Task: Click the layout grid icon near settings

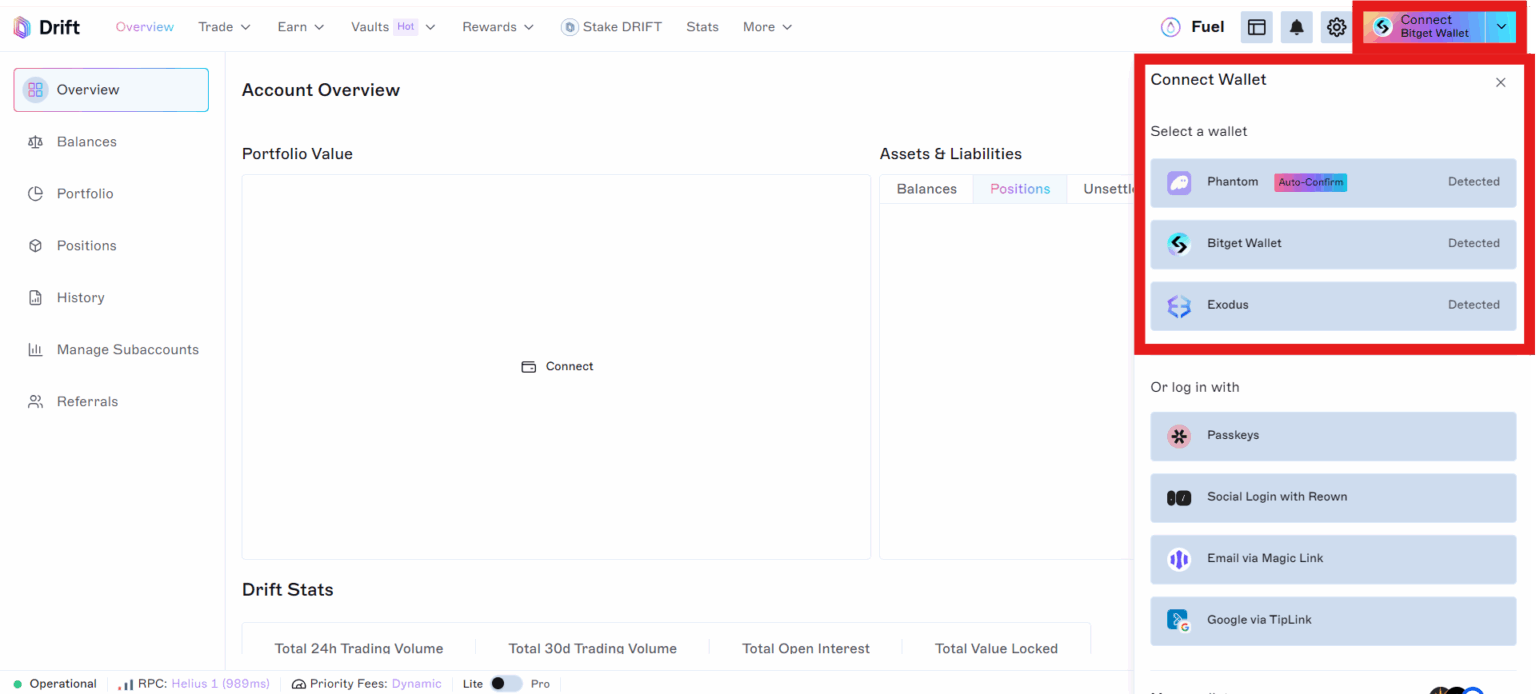Action: click(1256, 27)
